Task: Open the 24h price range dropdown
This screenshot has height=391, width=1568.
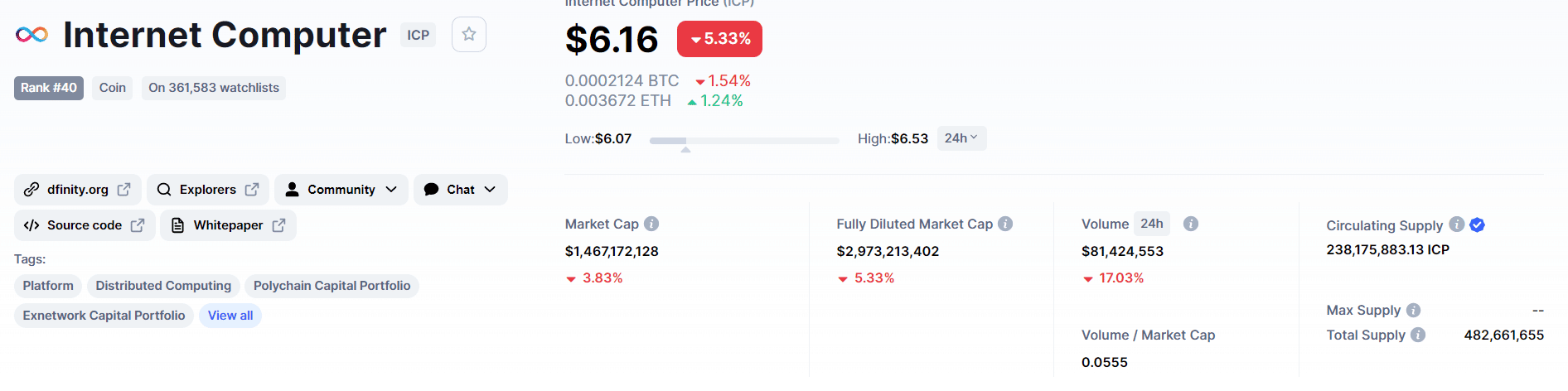Action: (x=961, y=138)
